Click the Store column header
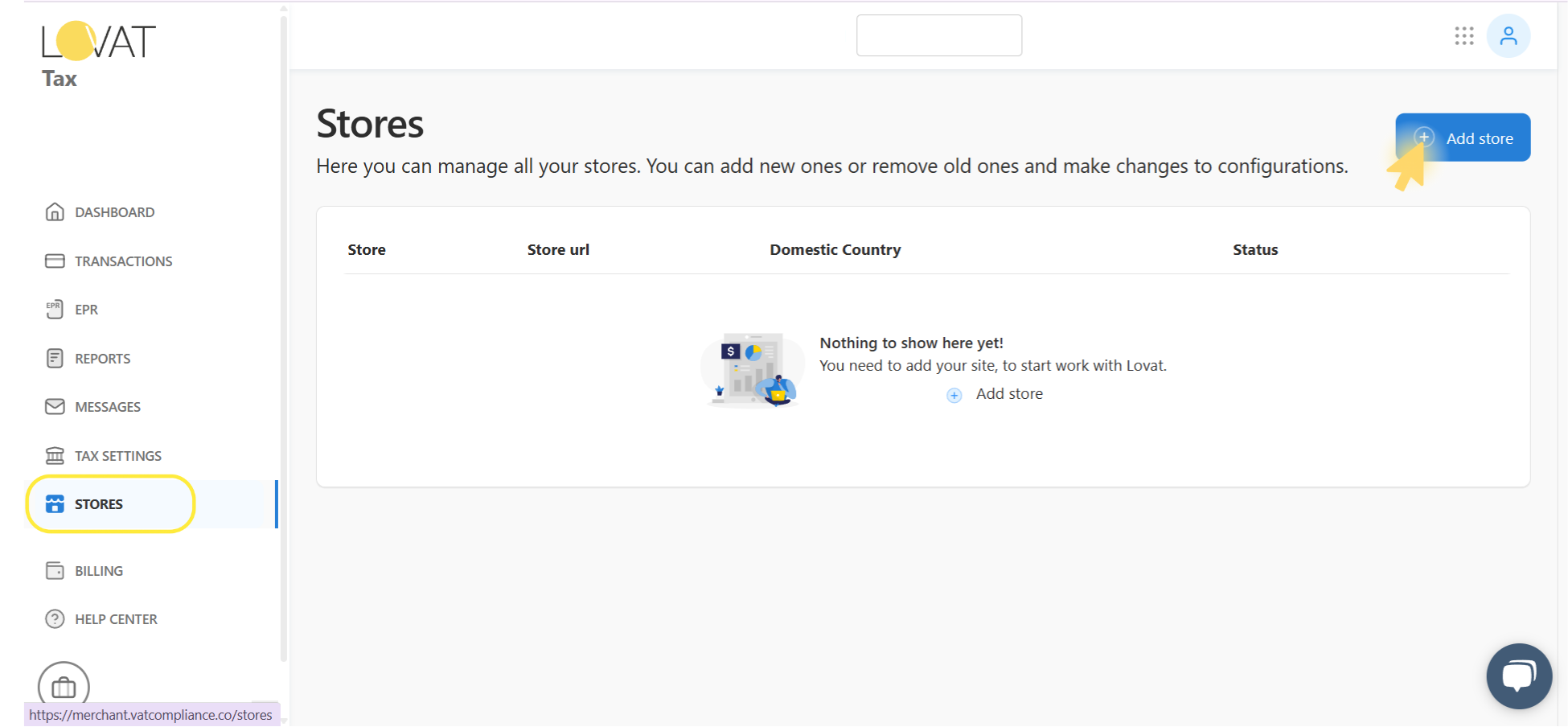Viewport: 1568px width, 727px height. tap(367, 249)
